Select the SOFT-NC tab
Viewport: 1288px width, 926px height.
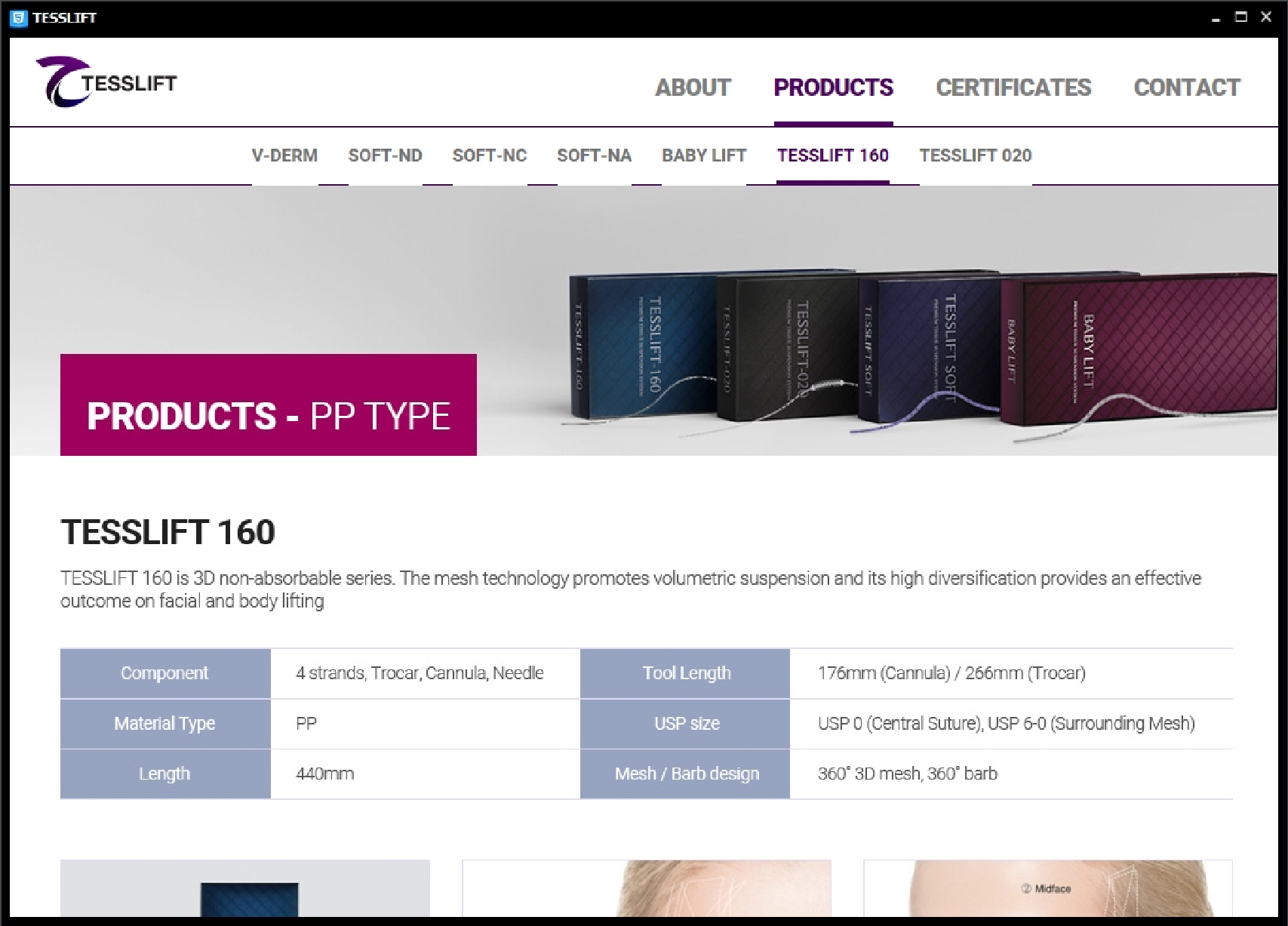(x=490, y=155)
